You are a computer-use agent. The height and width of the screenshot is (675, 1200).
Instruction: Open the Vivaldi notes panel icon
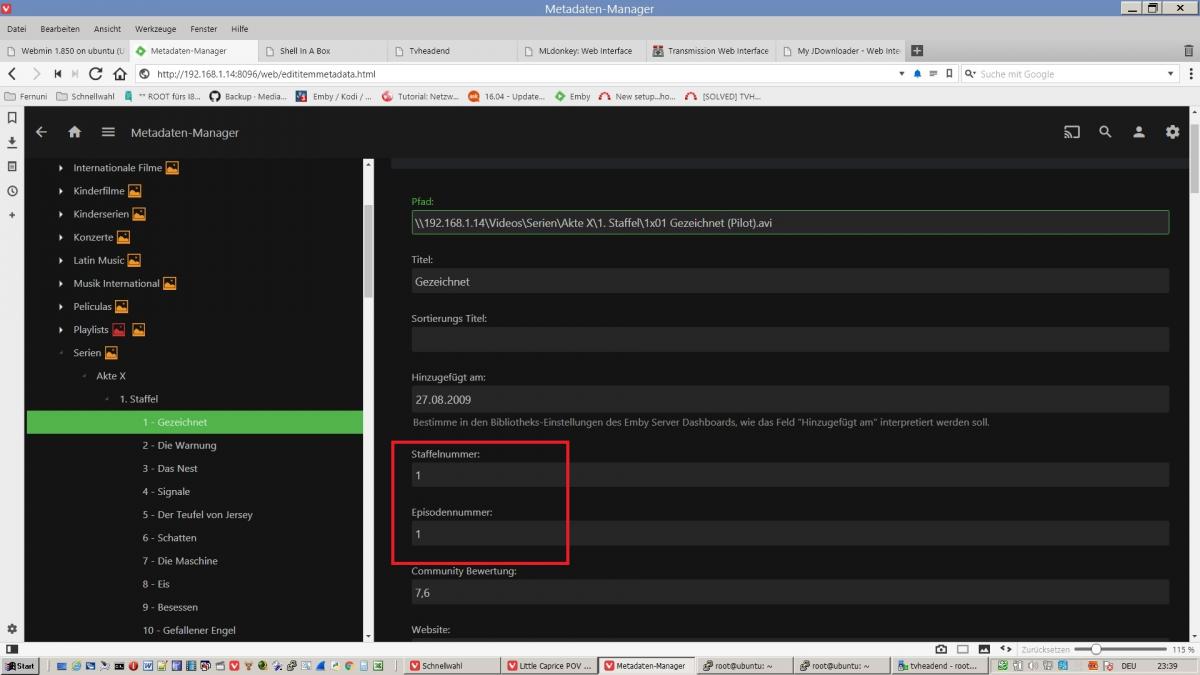click(x=12, y=166)
